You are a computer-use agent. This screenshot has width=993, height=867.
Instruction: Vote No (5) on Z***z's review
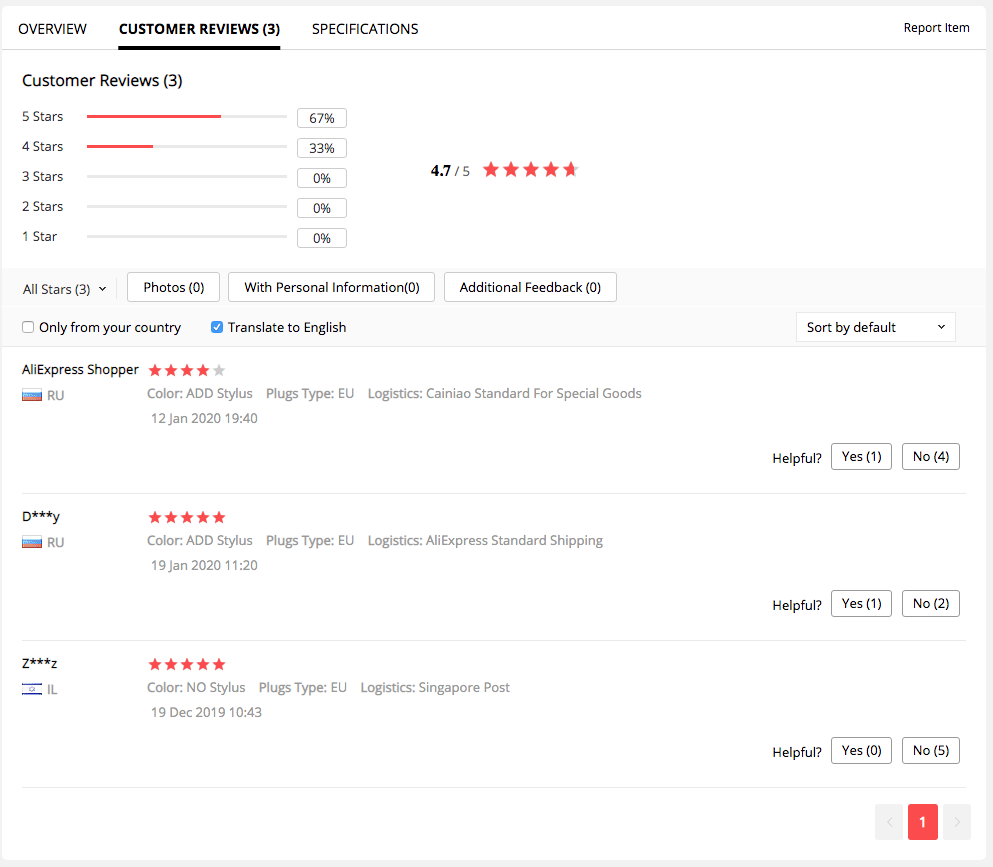pyautogui.click(x=930, y=750)
